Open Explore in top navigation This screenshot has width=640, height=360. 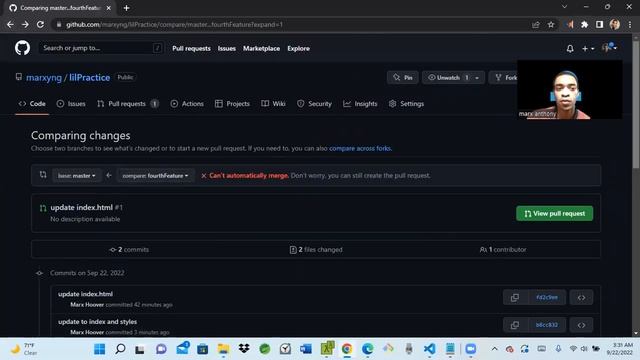click(x=298, y=49)
